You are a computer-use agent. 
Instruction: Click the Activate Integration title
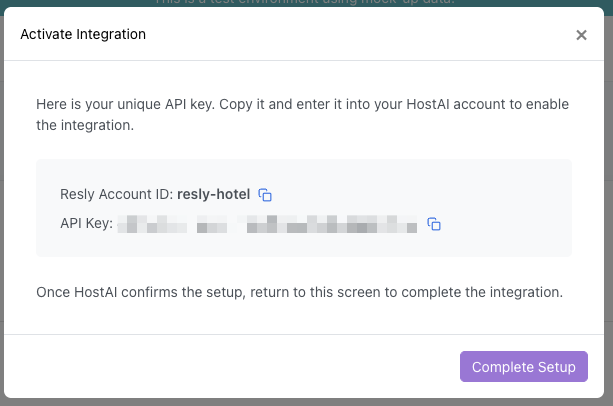83,34
